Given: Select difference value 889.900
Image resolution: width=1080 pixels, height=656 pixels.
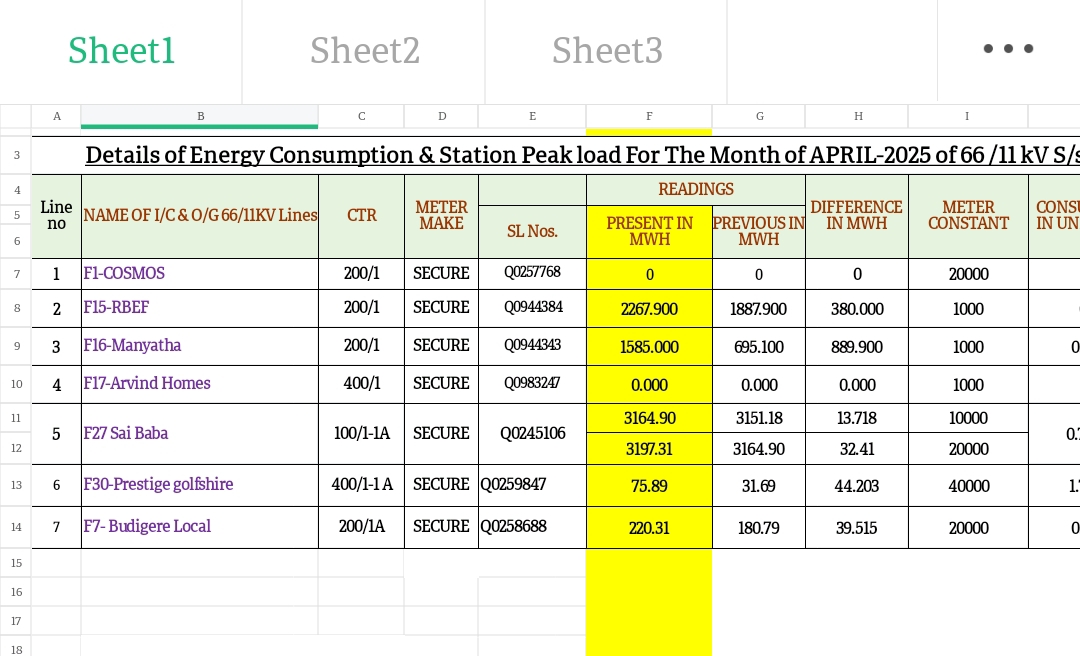Looking at the screenshot, I should point(858,347).
